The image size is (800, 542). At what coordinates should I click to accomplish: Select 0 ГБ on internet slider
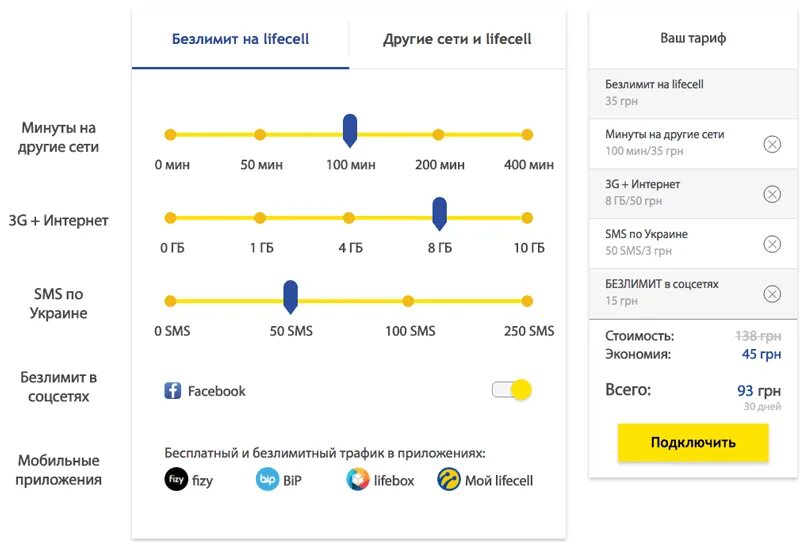(x=170, y=218)
